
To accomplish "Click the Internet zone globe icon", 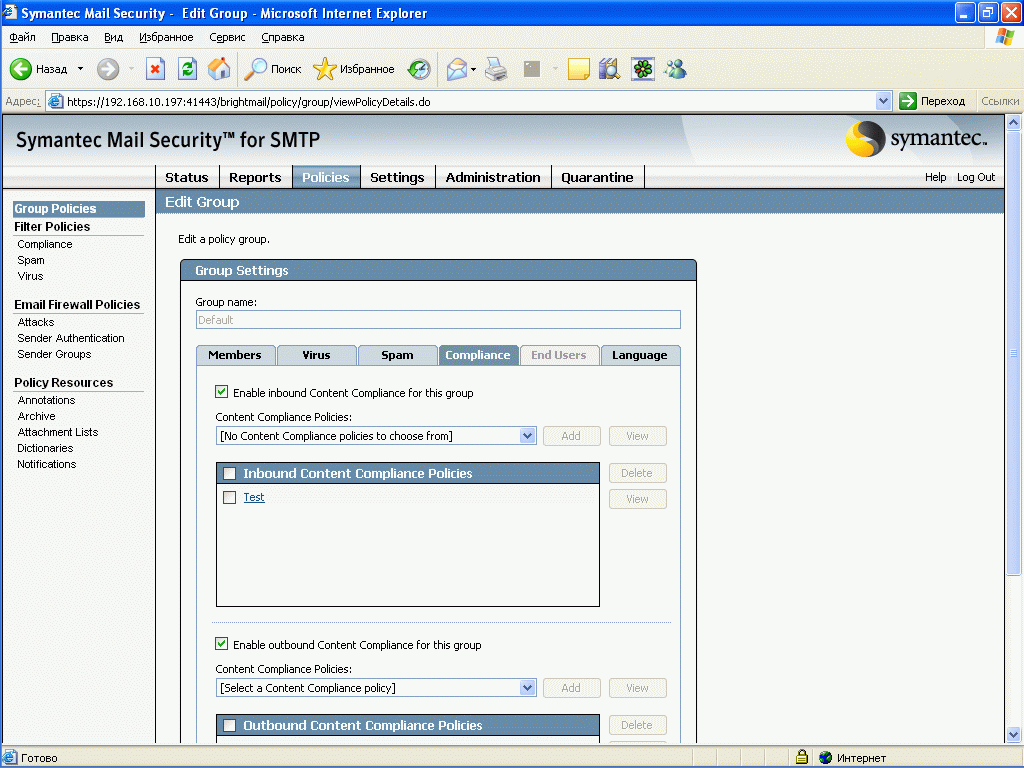I will (x=825, y=758).
